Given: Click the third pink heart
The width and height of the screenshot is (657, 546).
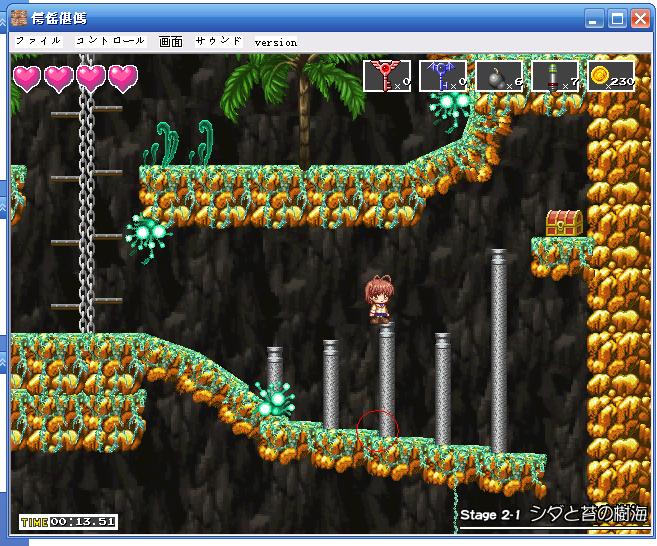Looking at the screenshot, I should click(91, 78).
